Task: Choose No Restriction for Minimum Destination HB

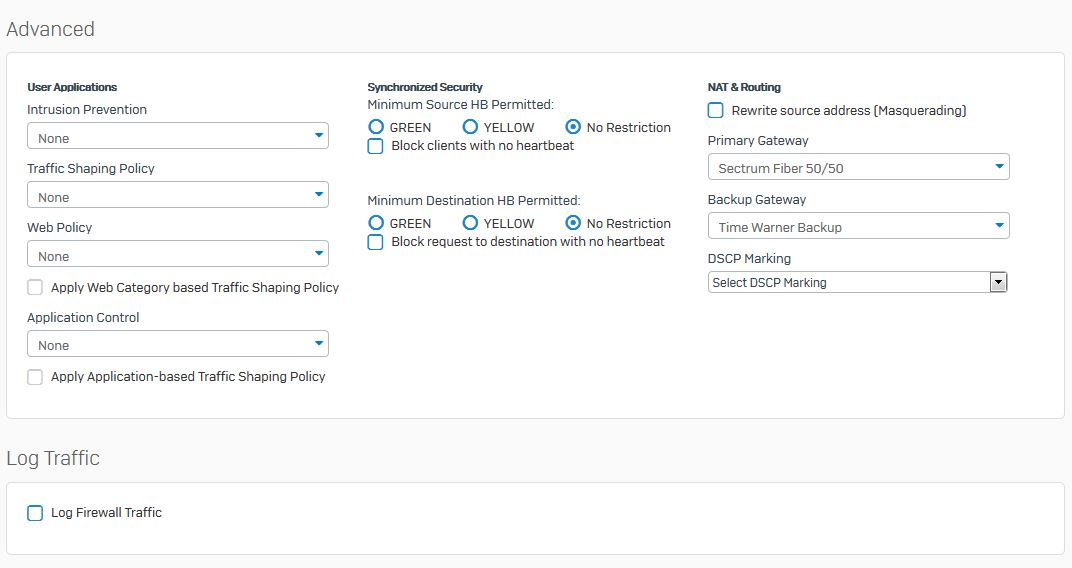Action: pos(573,223)
